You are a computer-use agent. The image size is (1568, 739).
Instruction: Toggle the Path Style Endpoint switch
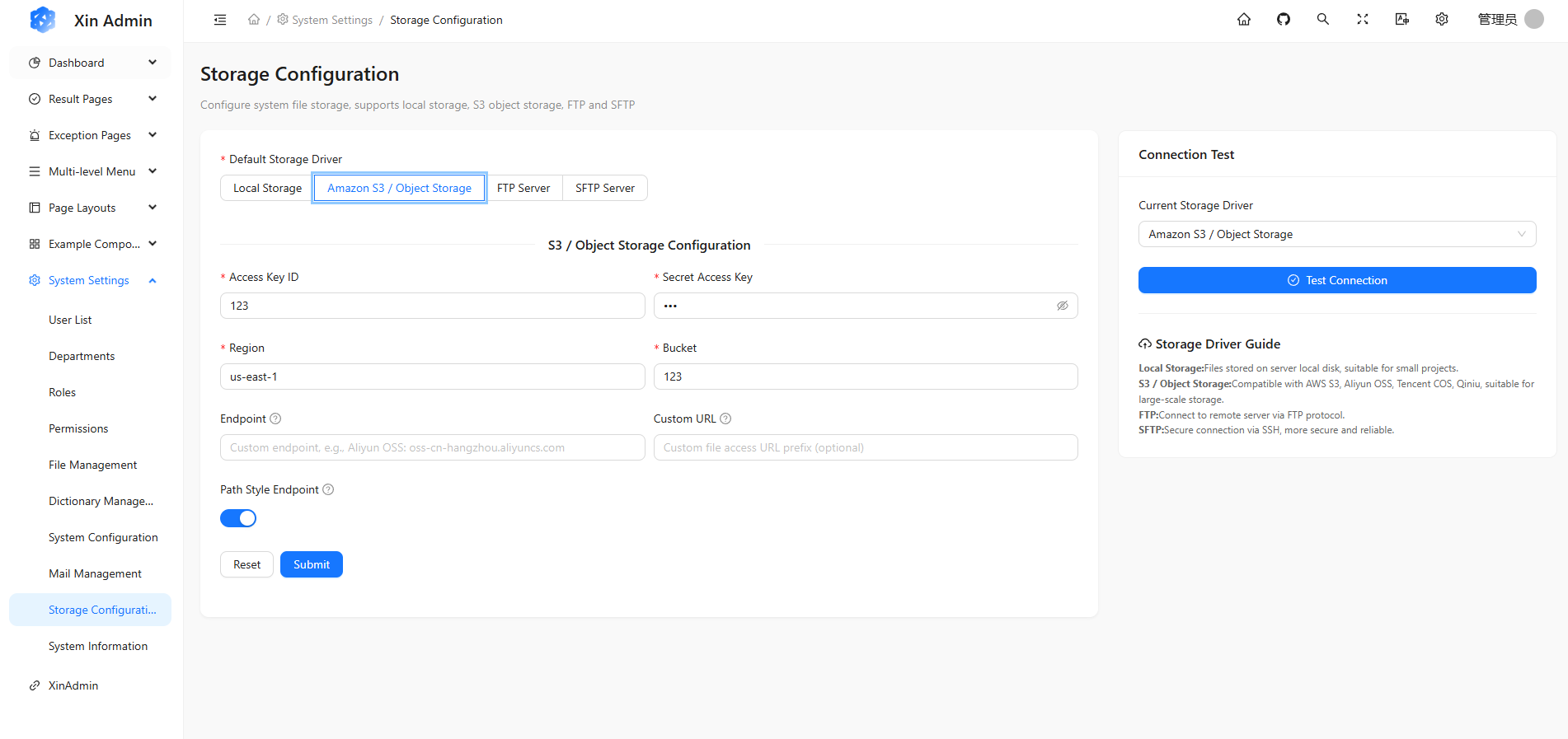pos(238,518)
